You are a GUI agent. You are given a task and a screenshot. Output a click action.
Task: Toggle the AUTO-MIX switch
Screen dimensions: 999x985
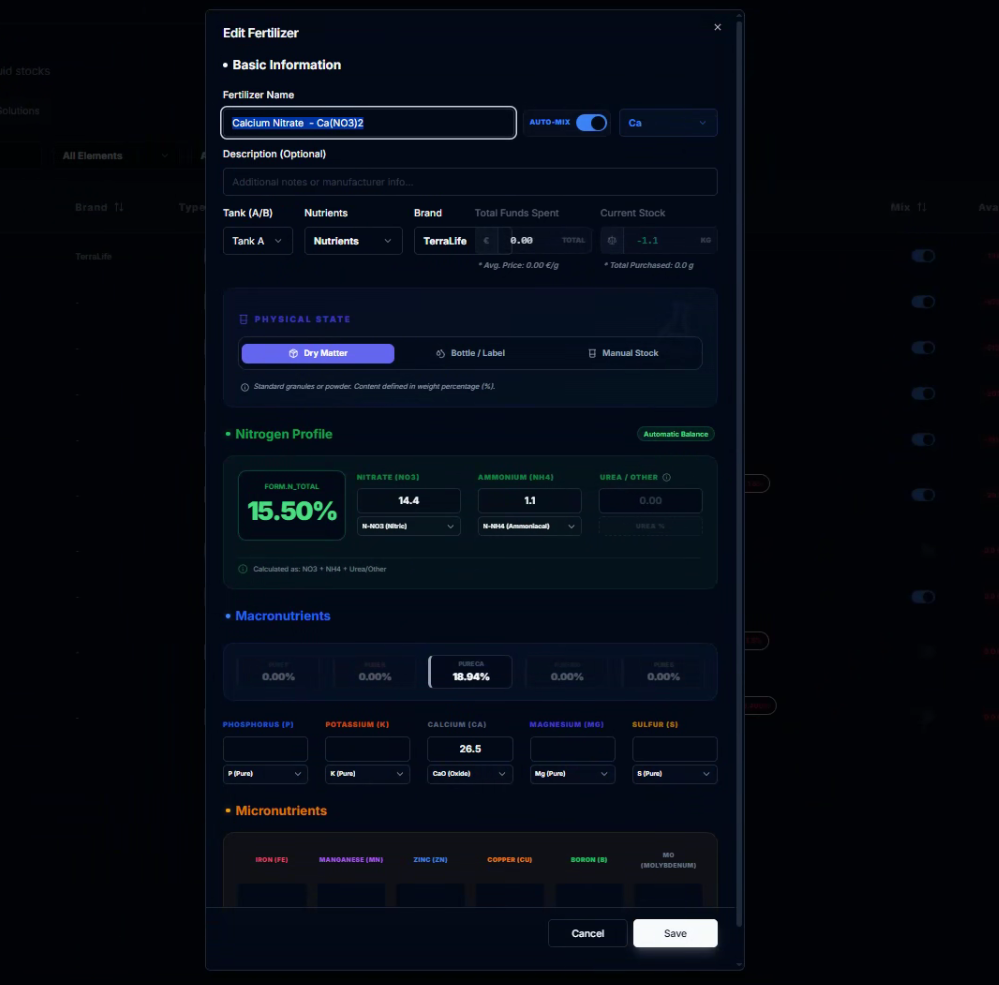[591, 122]
